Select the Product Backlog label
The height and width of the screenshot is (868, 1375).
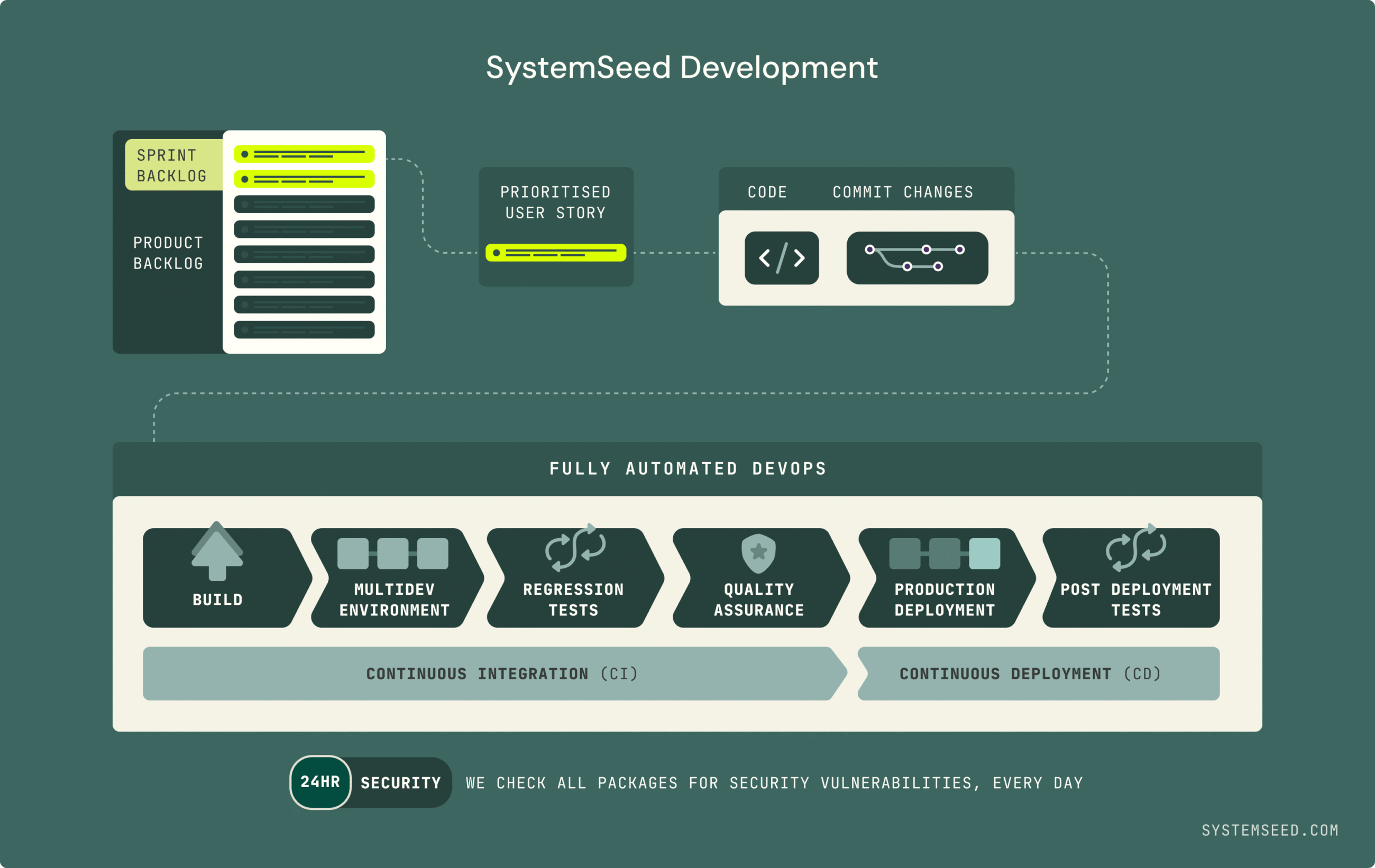pyautogui.click(x=168, y=253)
